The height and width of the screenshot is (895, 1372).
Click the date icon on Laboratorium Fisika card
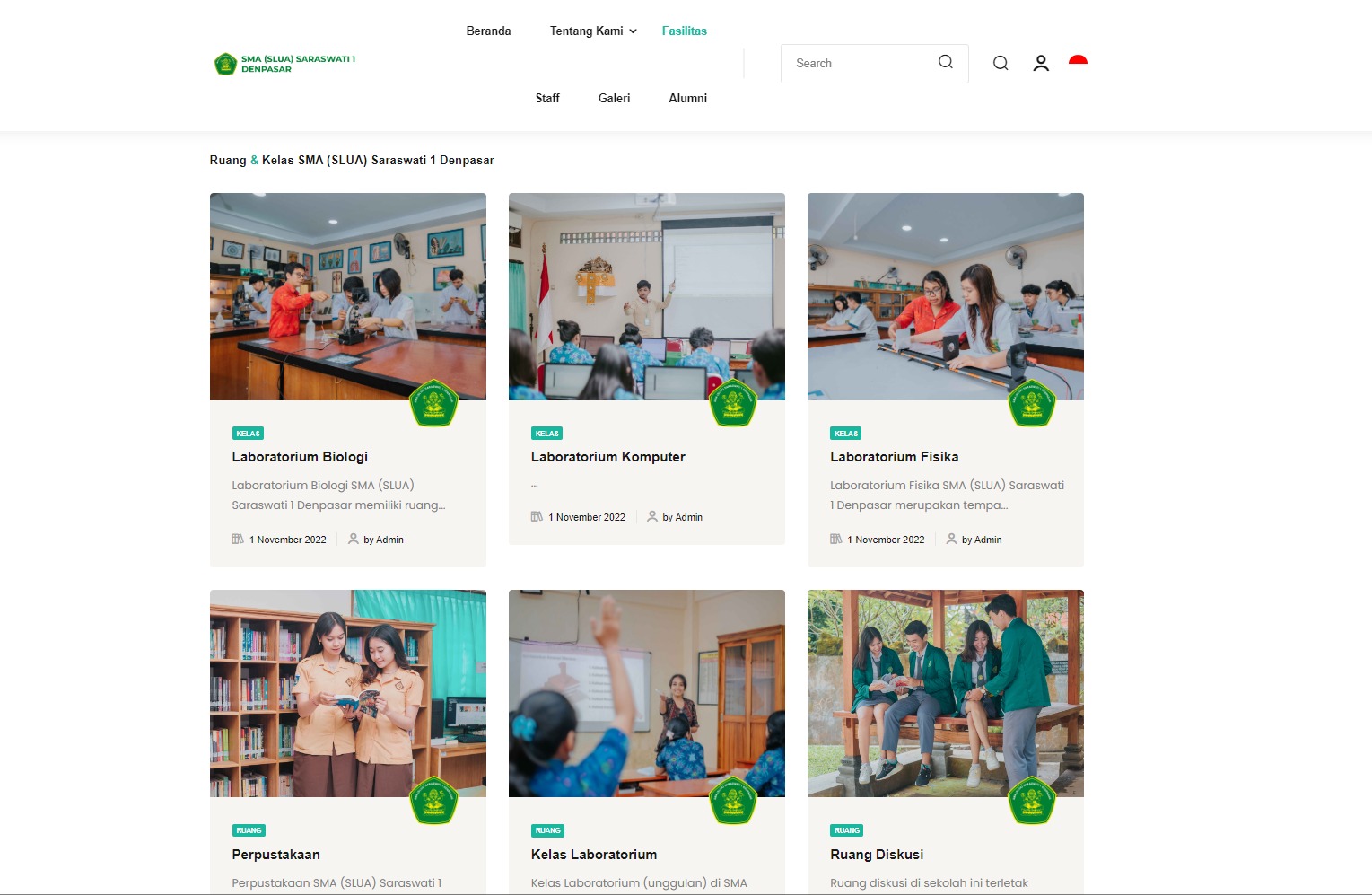tap(835, 539)
